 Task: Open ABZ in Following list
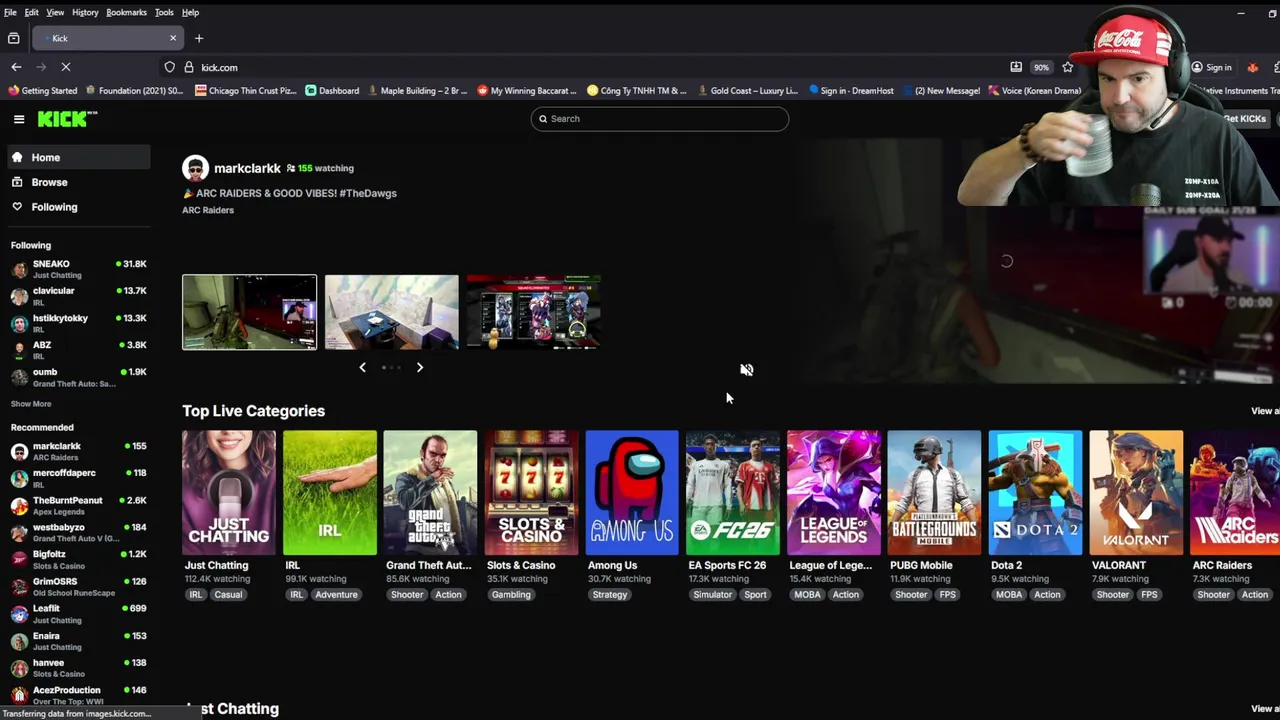pos(78,350)
